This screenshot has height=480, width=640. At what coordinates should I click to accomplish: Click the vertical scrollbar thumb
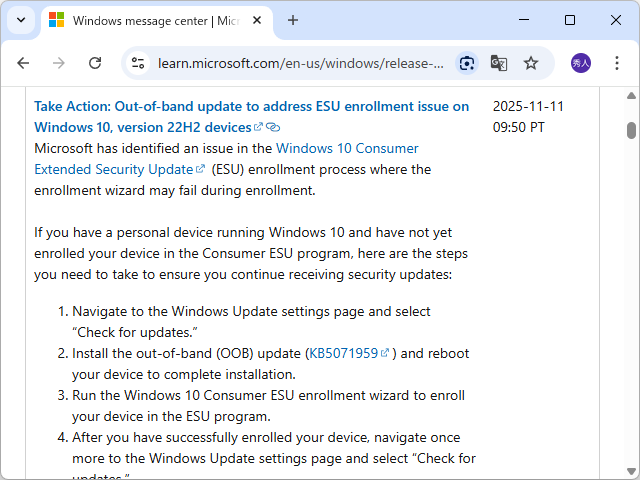pos(631,130)
